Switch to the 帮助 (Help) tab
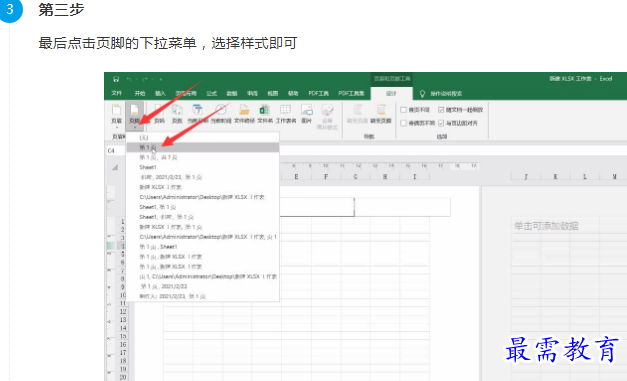Image resolution: width=627 pixels, height=381 pixels. coord(293,93)
